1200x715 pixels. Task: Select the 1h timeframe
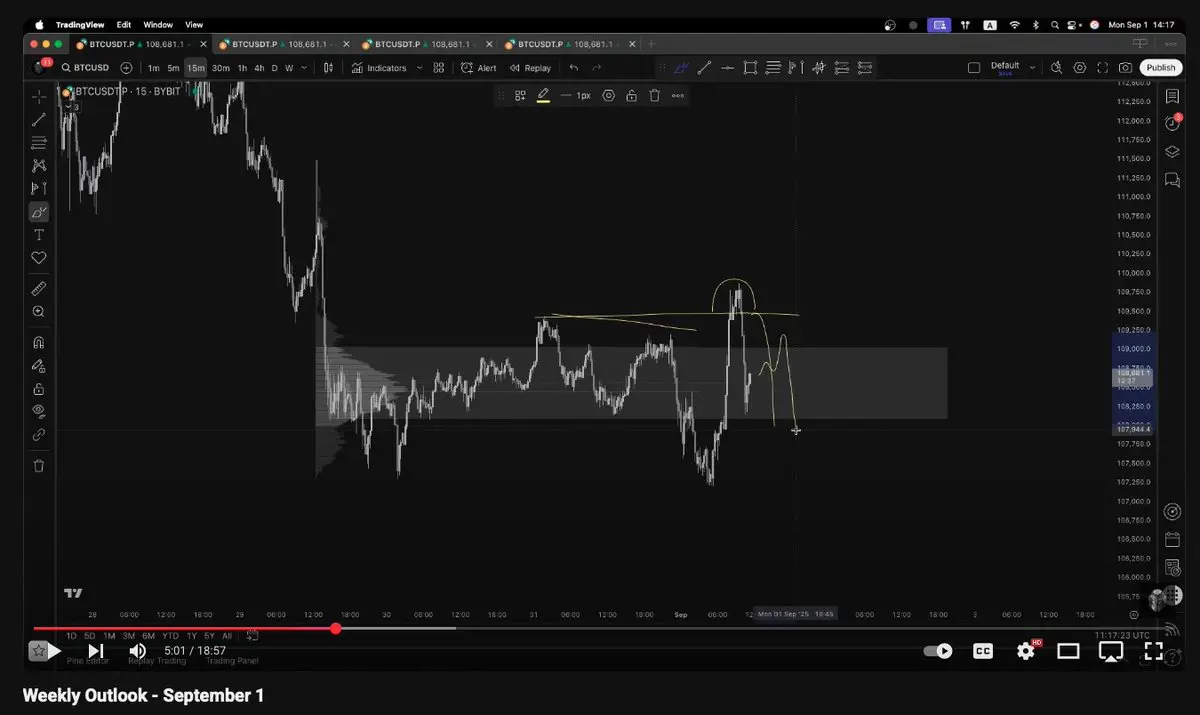(x=242, y=68)
